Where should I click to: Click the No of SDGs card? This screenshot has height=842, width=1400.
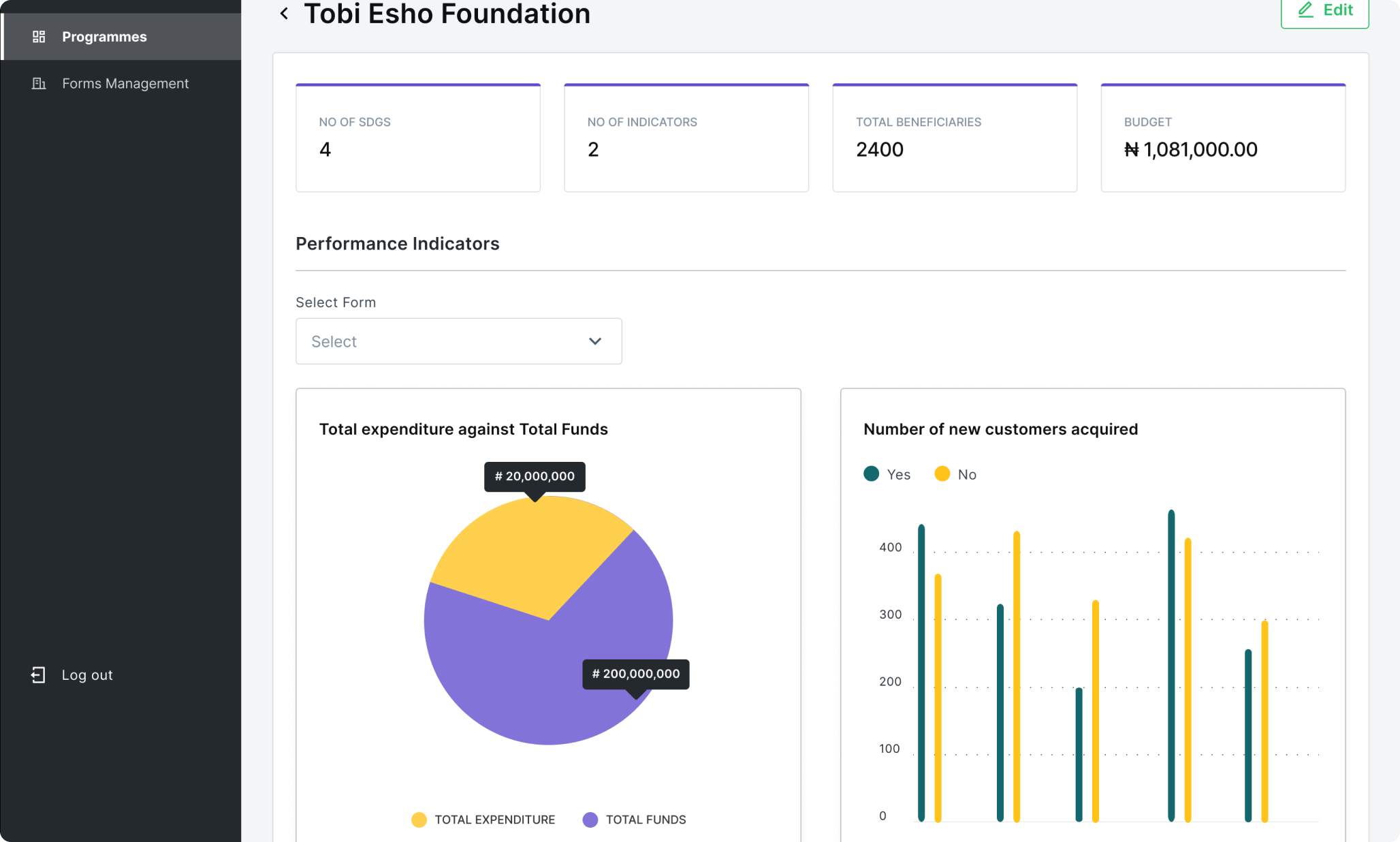[x=418, y=138]
